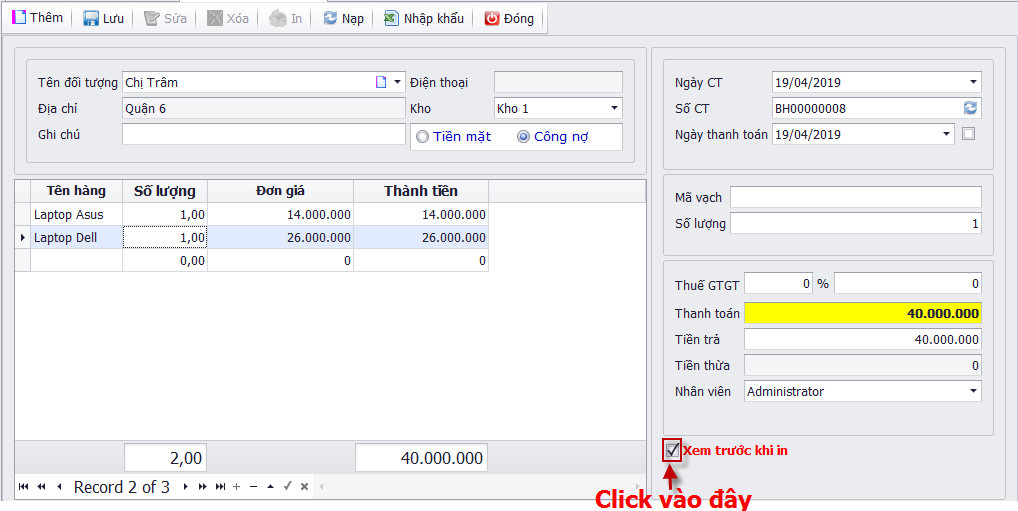This screenshot has width=1018, height=511.
Task: Click the Thành tiền column header
Action: [x=421, y=191]
